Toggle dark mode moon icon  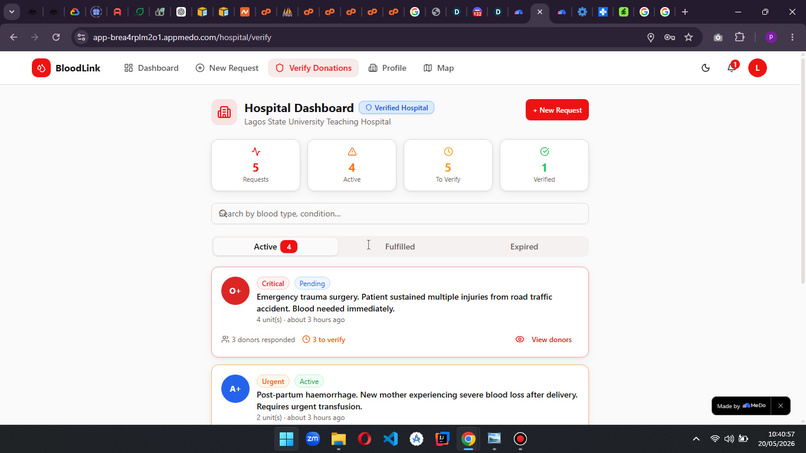tap(705, 68)
